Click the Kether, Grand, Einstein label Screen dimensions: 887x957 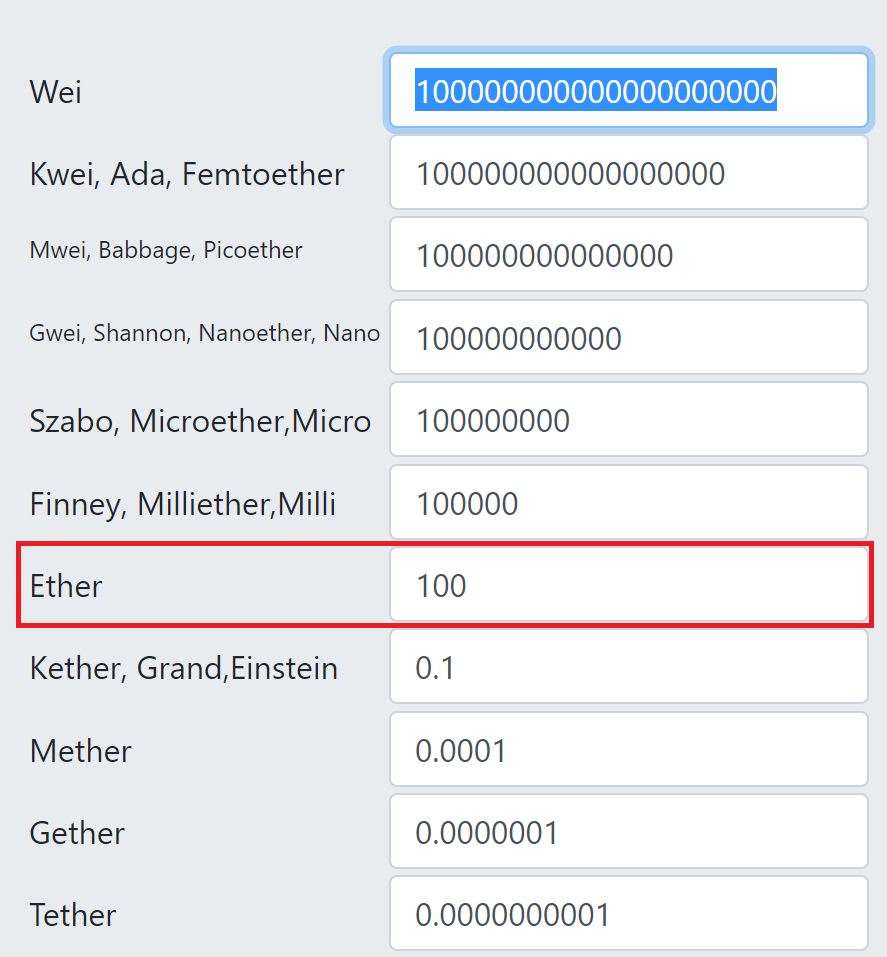click(184, 668)
